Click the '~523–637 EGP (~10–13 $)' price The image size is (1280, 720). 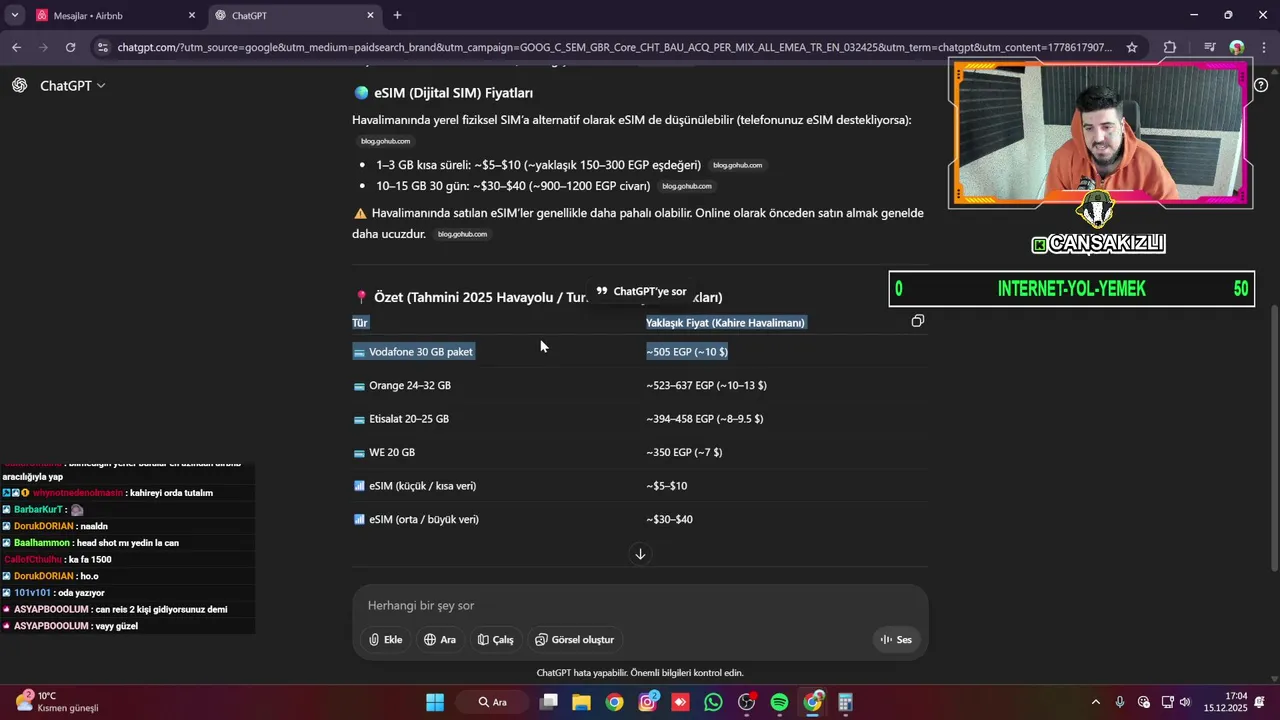(x=706, y=385)
